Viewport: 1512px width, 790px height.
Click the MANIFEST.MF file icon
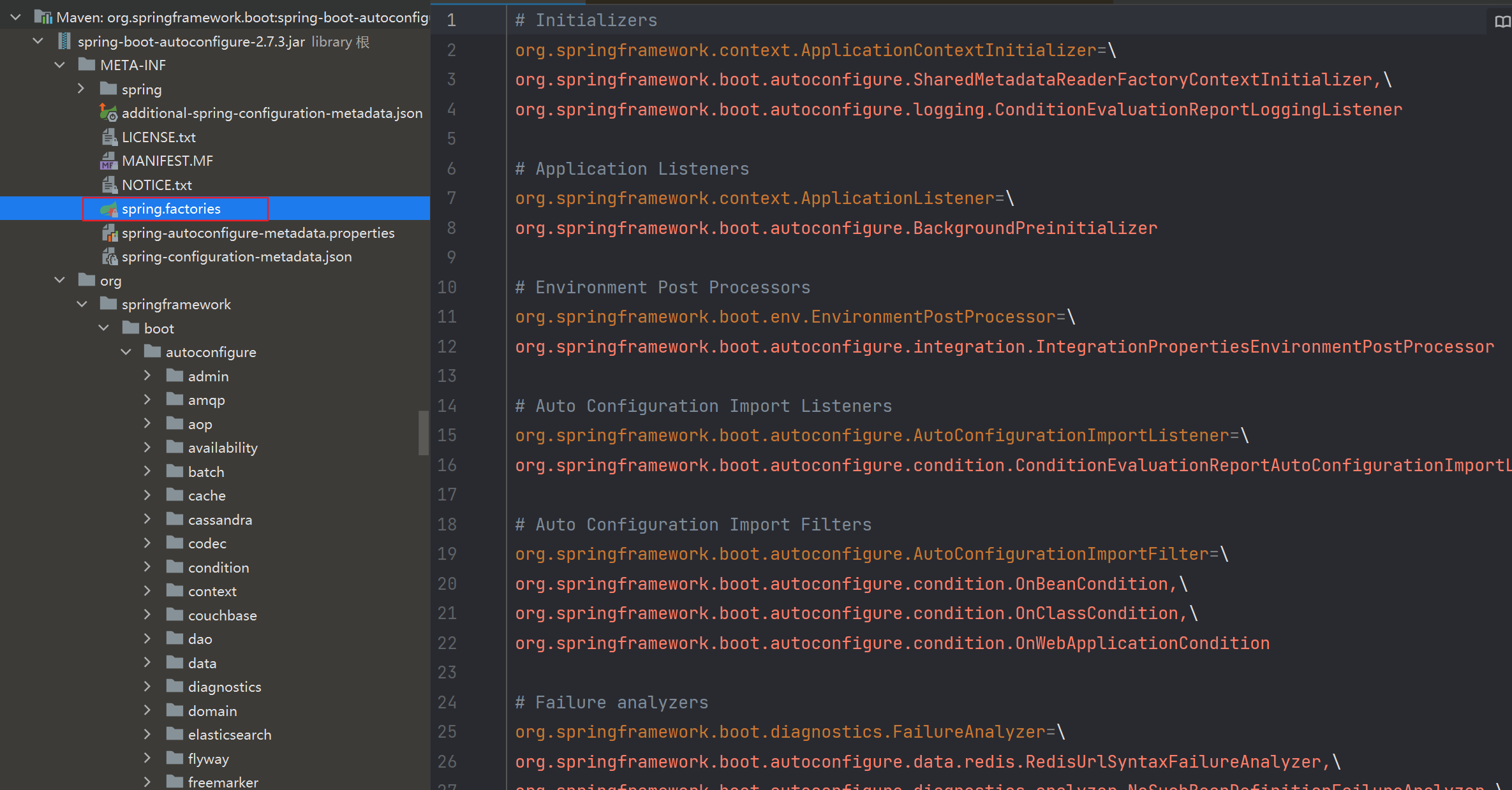coord(109,161)
